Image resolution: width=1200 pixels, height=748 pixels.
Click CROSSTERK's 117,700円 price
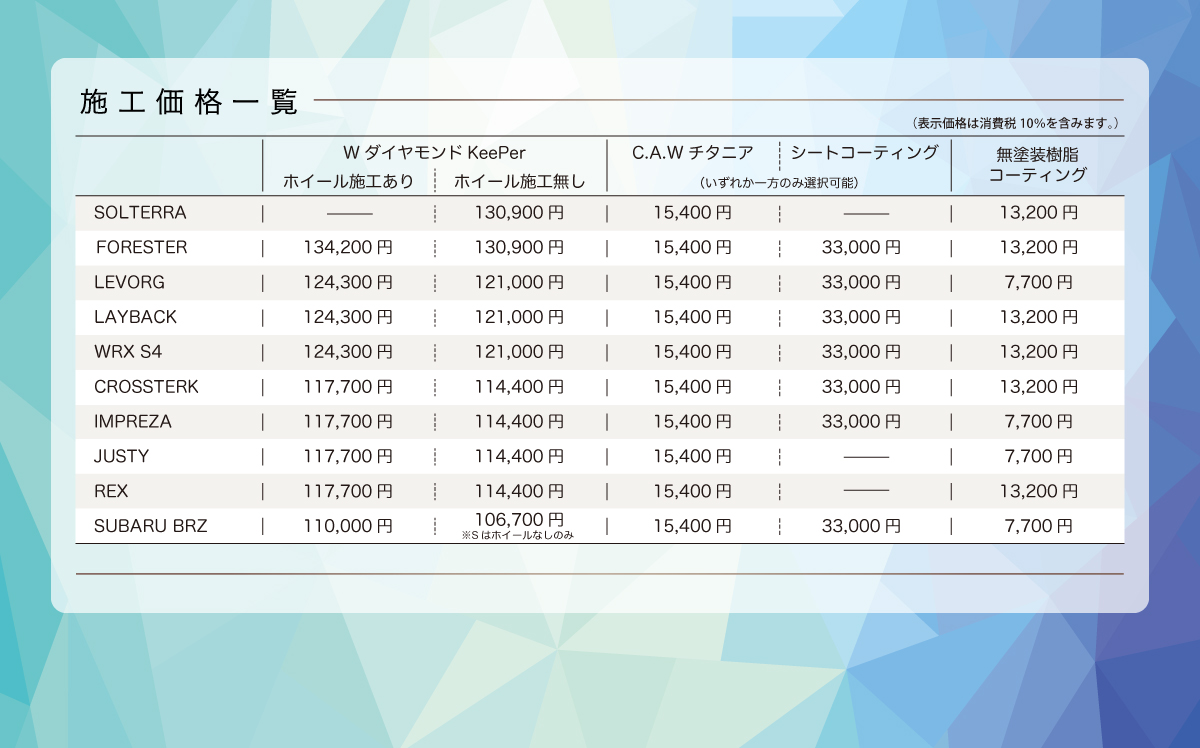point(348,387)
